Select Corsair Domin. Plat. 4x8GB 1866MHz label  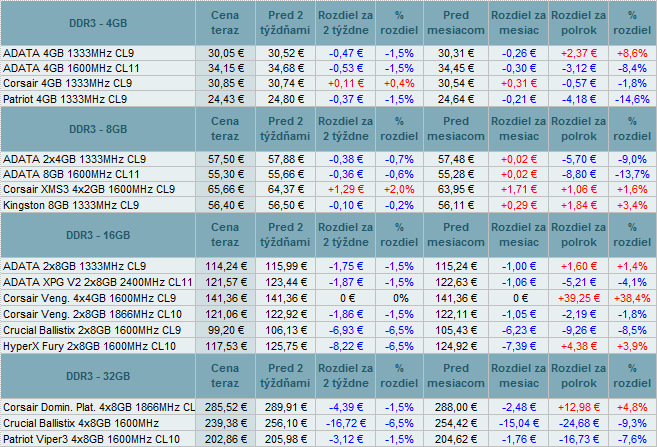99,407
